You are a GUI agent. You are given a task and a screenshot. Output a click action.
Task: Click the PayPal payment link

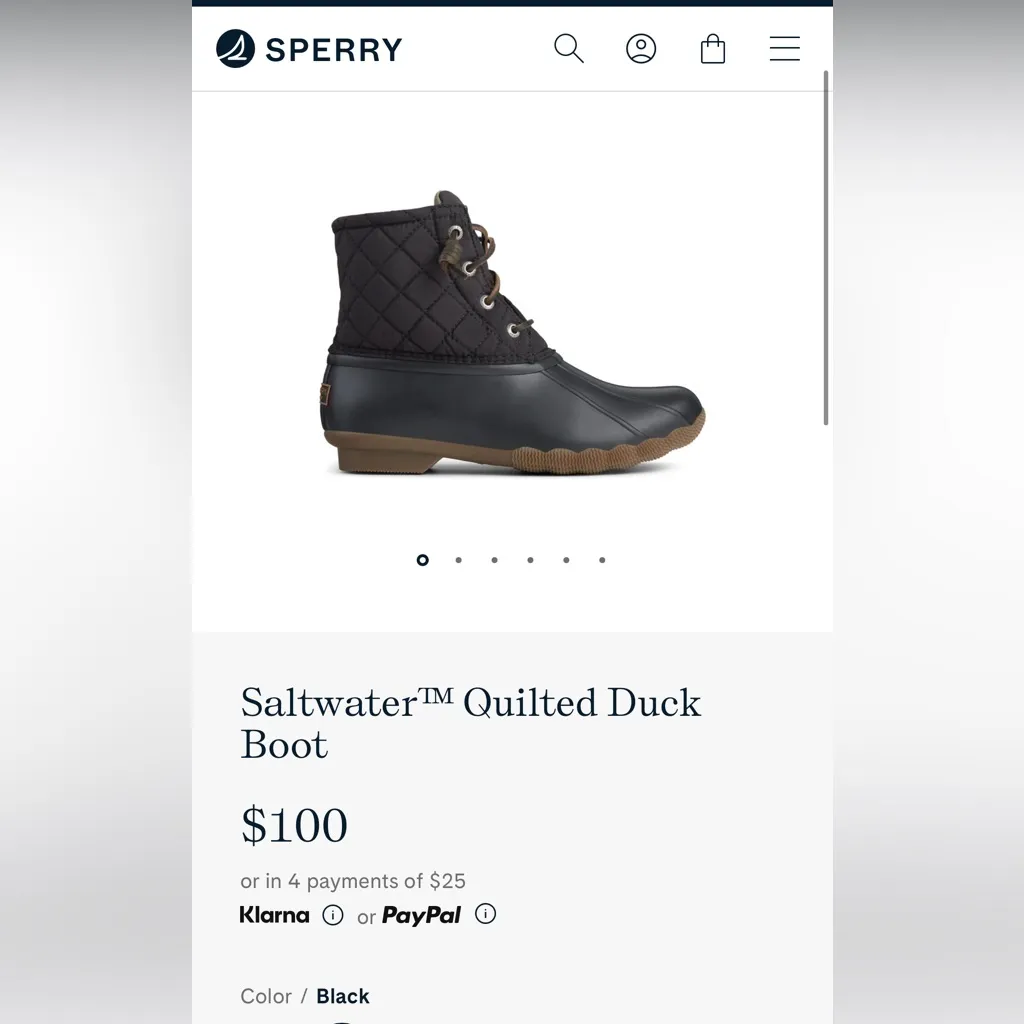point(420,914)
